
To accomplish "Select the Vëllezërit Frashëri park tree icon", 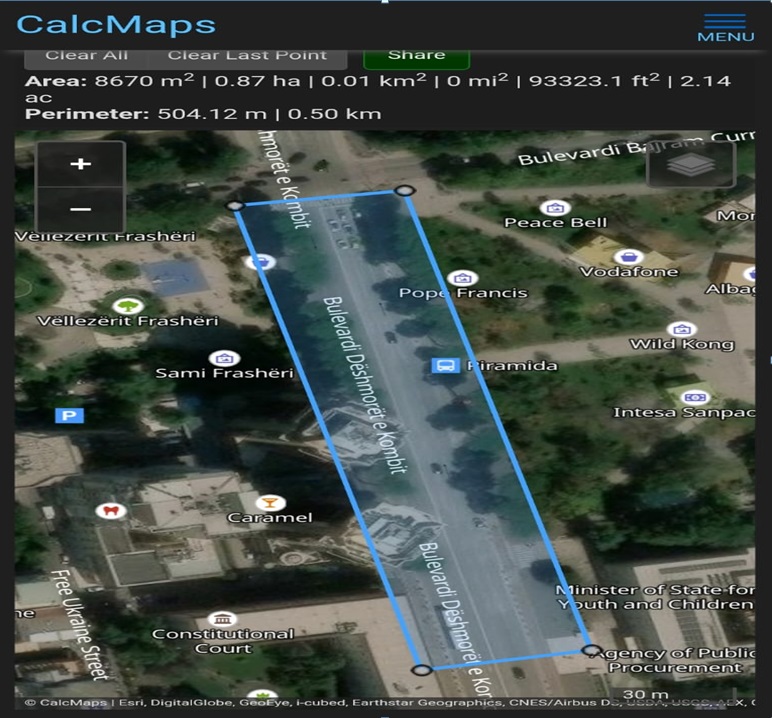I will click(126, 306).
